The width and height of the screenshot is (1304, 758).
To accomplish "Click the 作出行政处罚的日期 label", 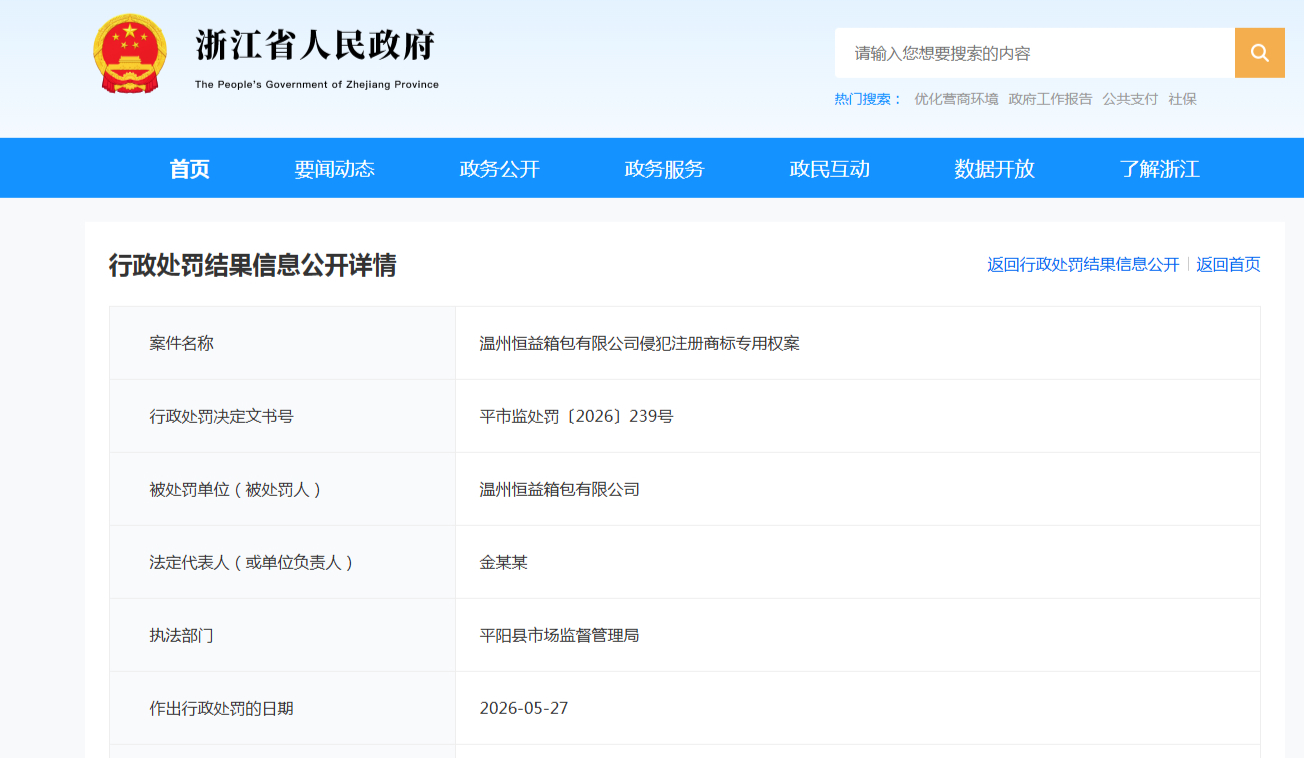I will pyautogui.click(x=221, y=708).
